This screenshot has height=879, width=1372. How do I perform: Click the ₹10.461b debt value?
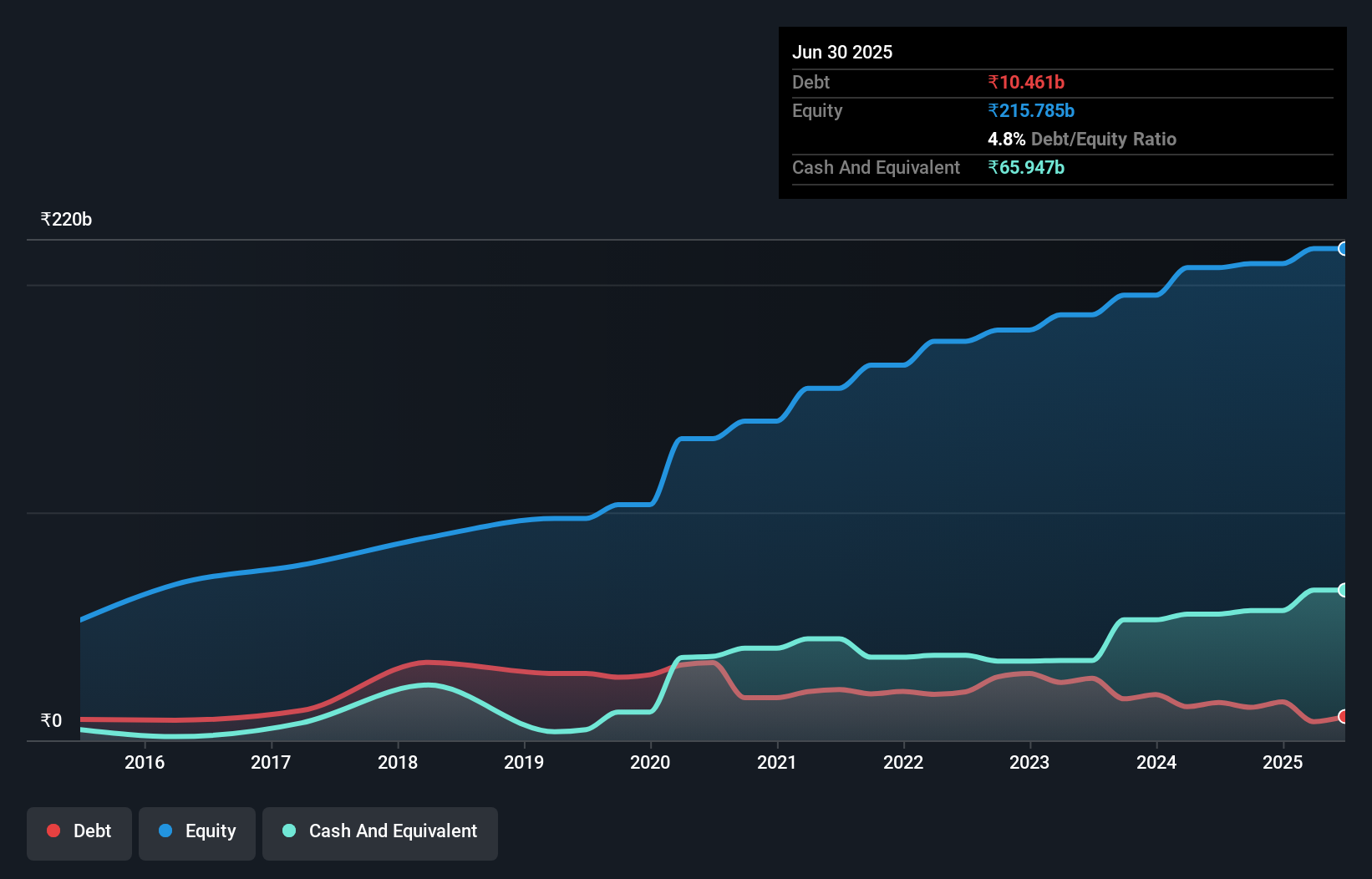(x=1026, y=83)
